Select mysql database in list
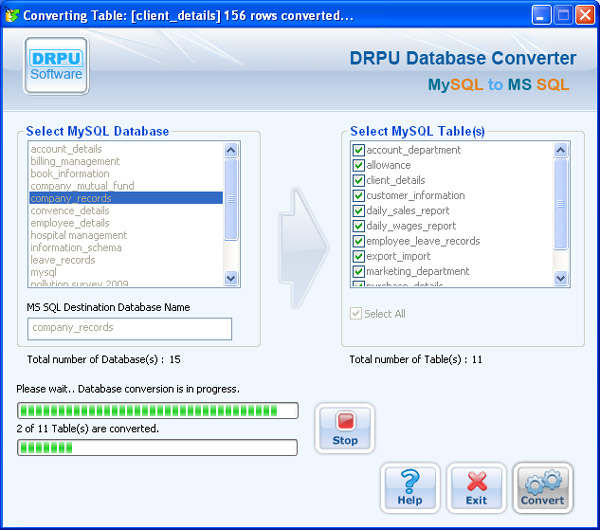 [x=126, y=272]
